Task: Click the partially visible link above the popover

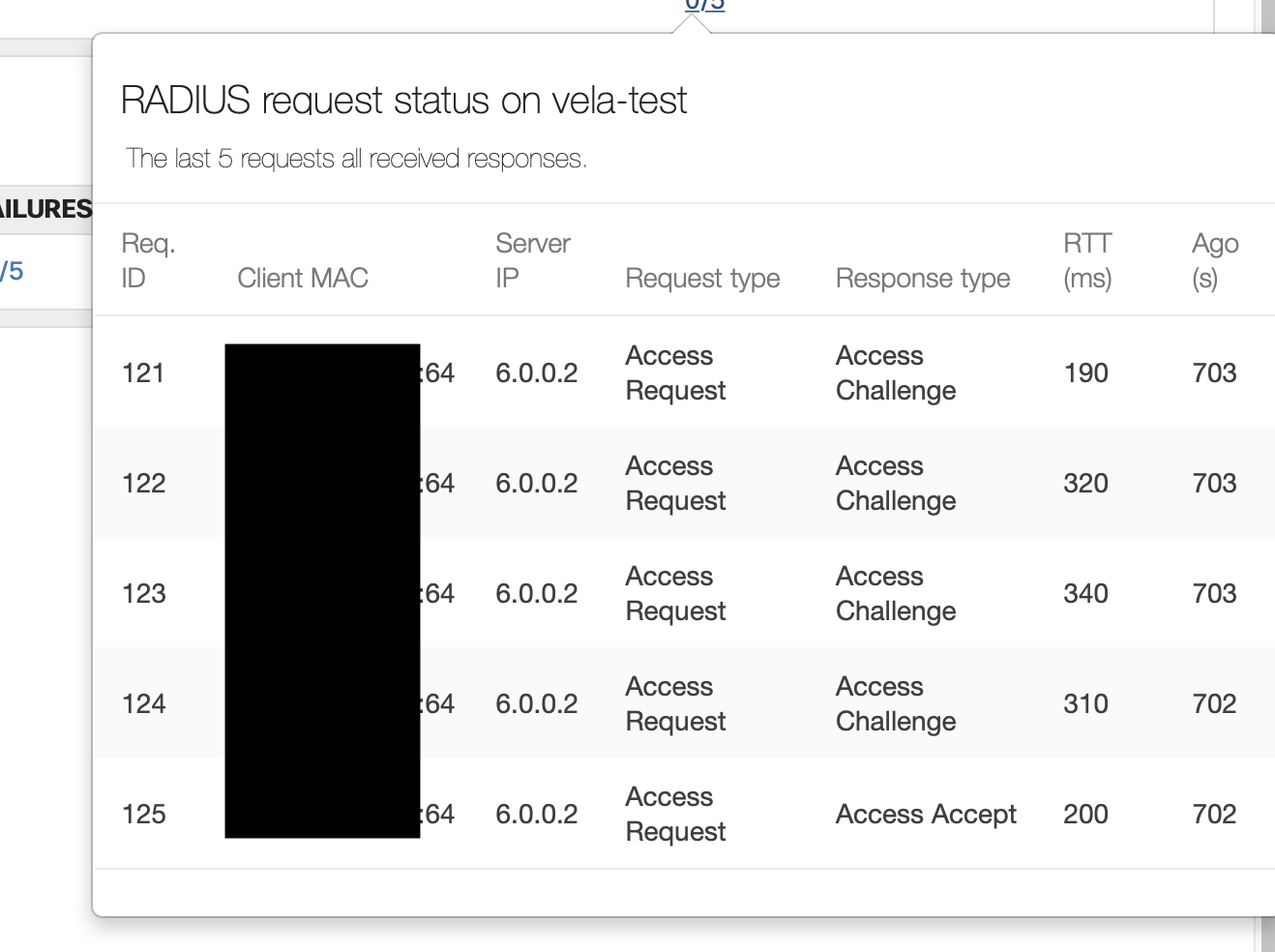Action: [704, 5]
